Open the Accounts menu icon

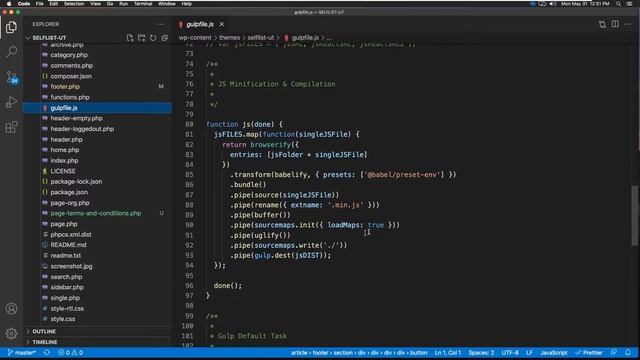point(11,309)
